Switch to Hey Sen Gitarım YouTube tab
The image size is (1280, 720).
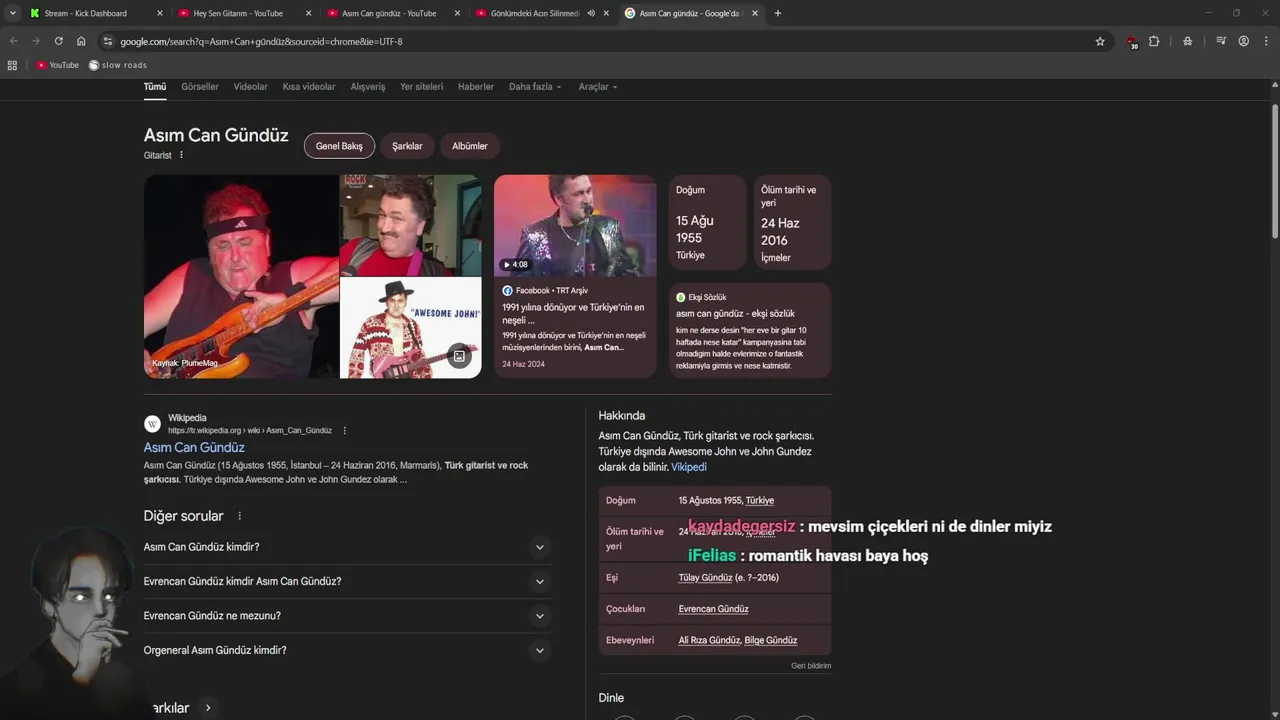tap(238, 13)
